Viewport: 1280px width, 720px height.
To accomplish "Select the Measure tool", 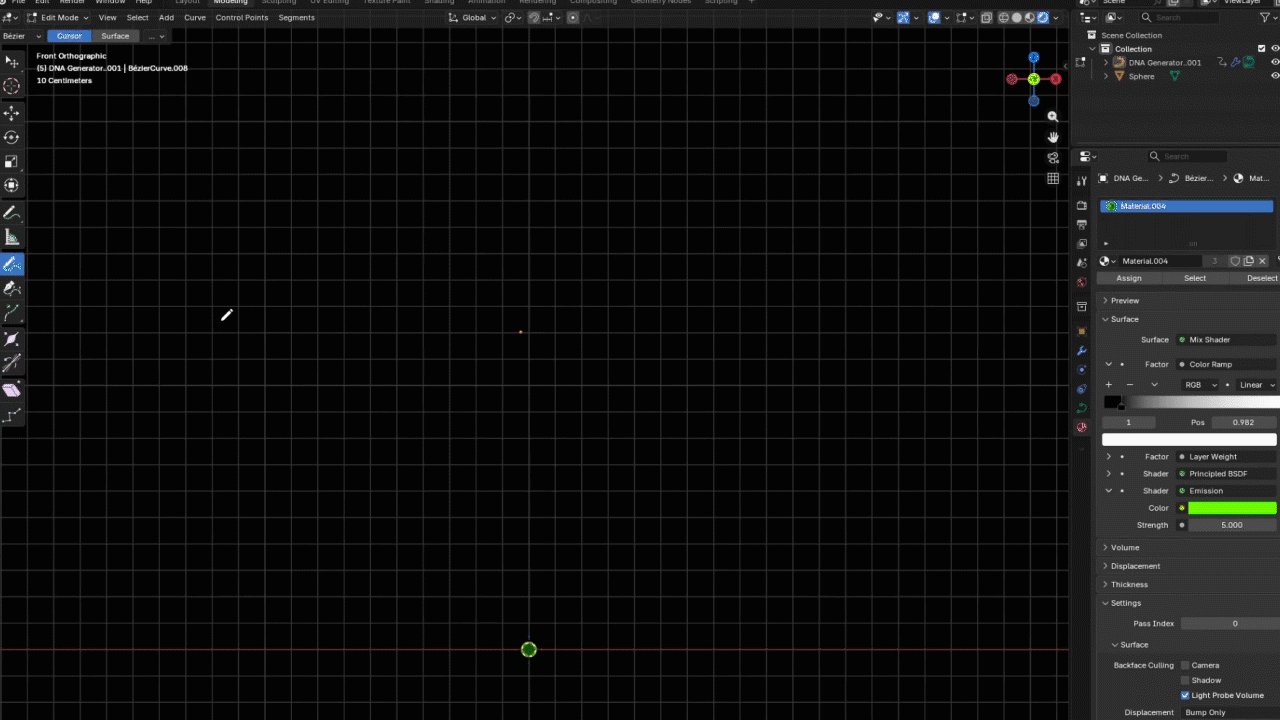I will pyautogui.click(x=12, y=237).
